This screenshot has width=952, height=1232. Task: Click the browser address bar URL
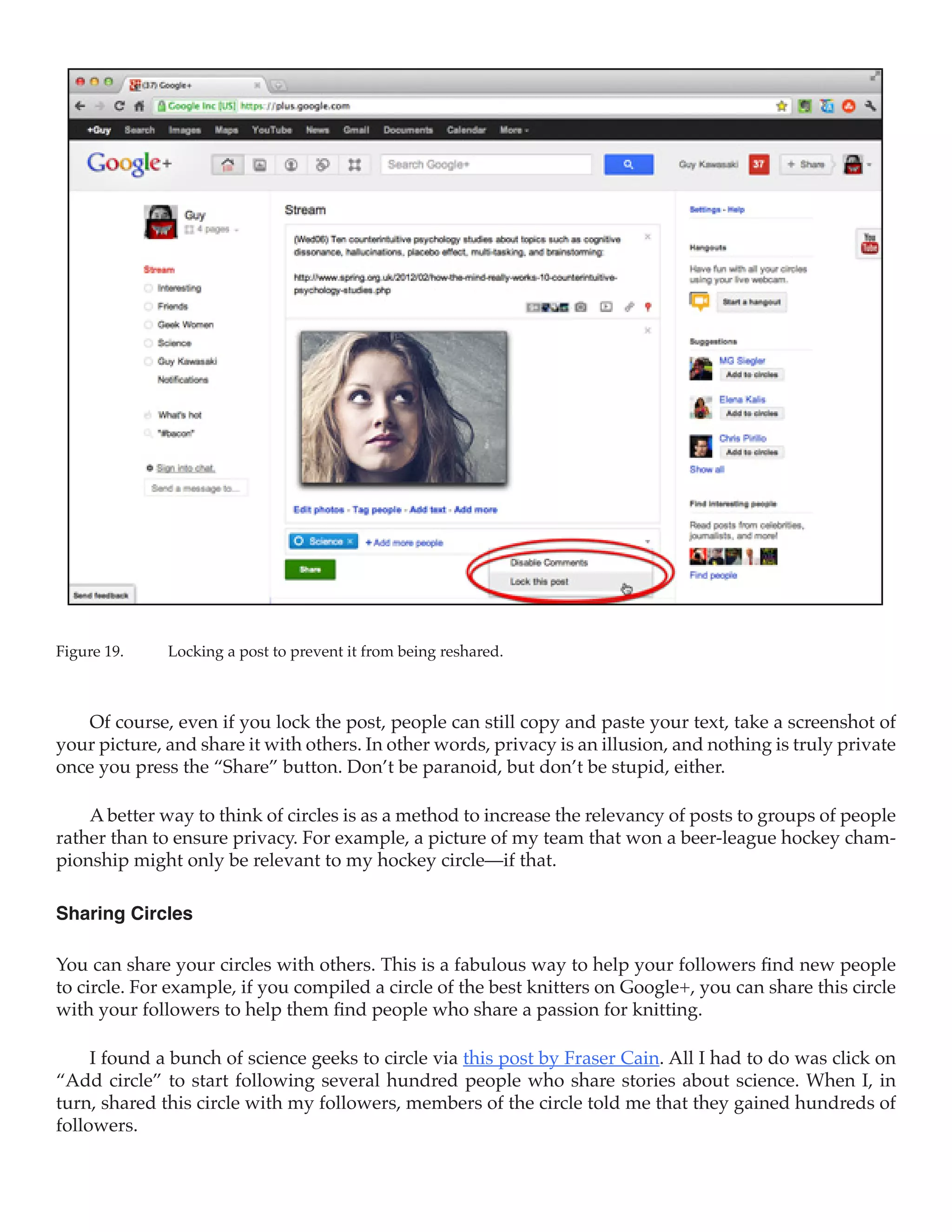295,106
